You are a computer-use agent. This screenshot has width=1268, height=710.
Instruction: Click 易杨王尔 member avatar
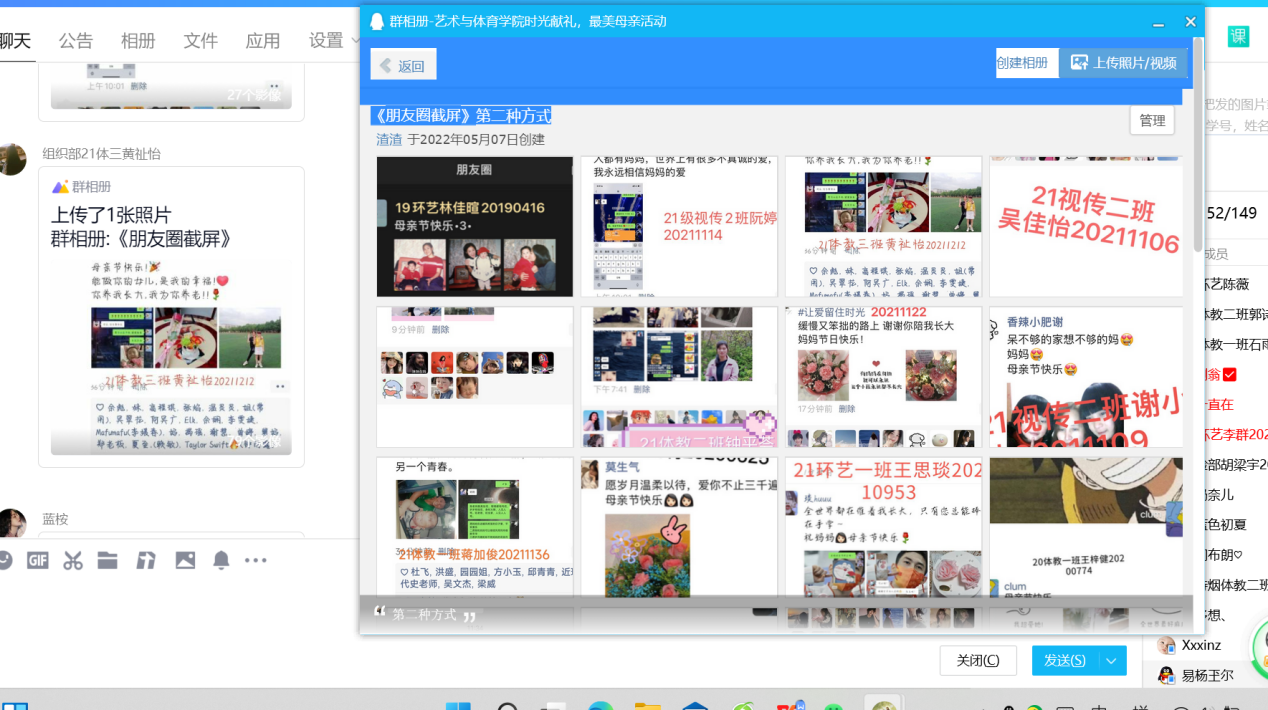click(x=1166, y=675)
